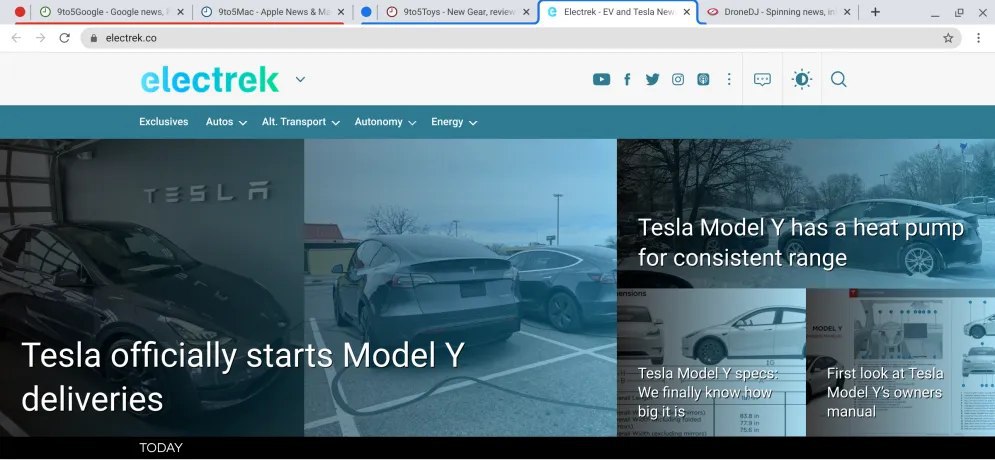Open 'Tesla Model Y has a heat pump' article
The width and height of the screenshot is (995, 460).
pos(801,242)
